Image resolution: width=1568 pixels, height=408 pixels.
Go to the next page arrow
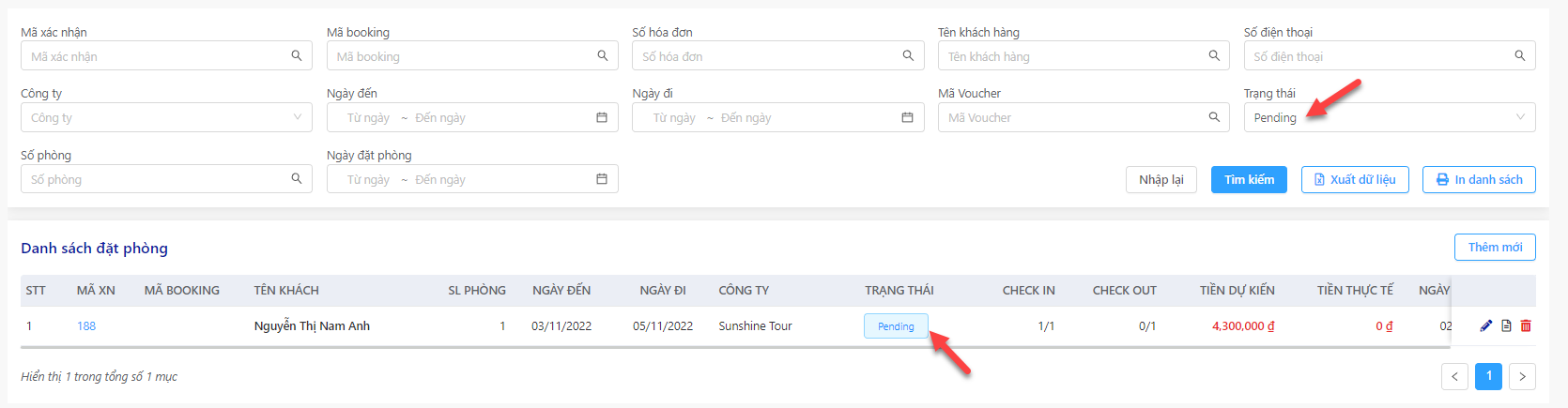tap(1522, 376)
